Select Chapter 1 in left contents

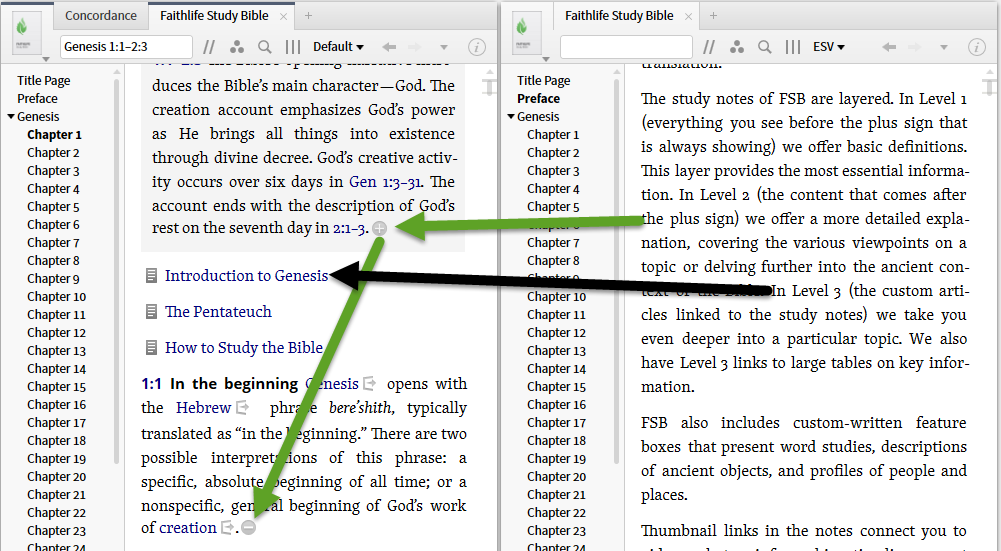pos(54,135)
